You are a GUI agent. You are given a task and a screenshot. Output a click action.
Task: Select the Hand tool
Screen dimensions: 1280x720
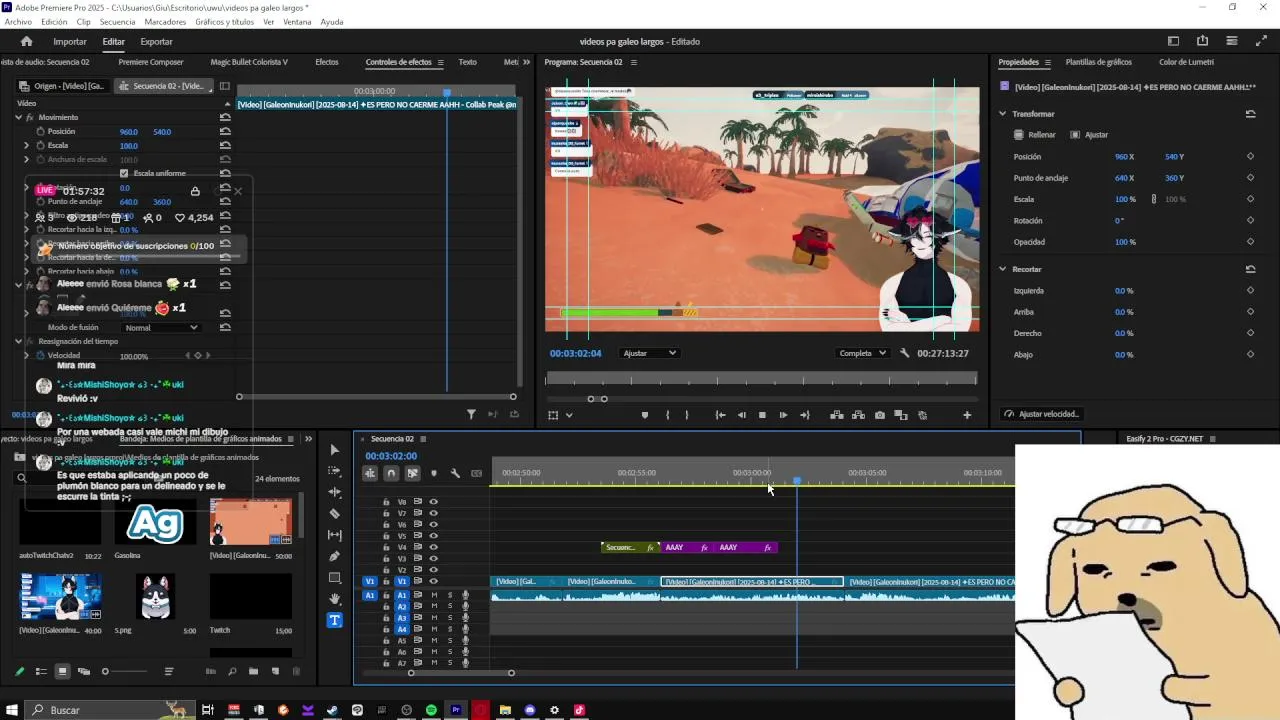click(x=334, y=599)
